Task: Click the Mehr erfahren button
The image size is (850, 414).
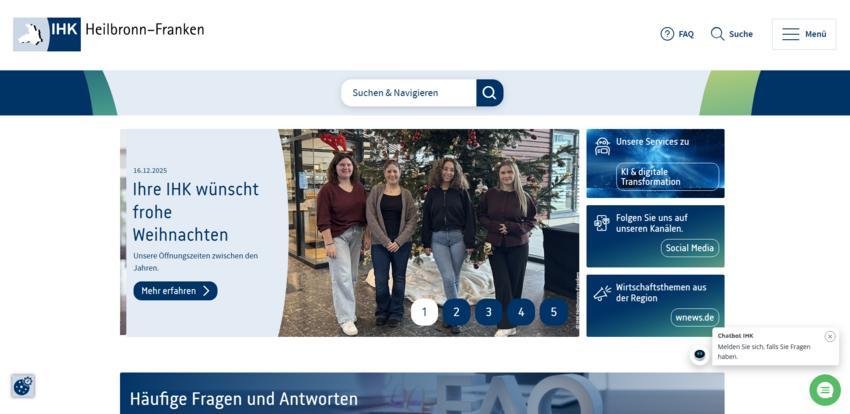Action: 175,291
